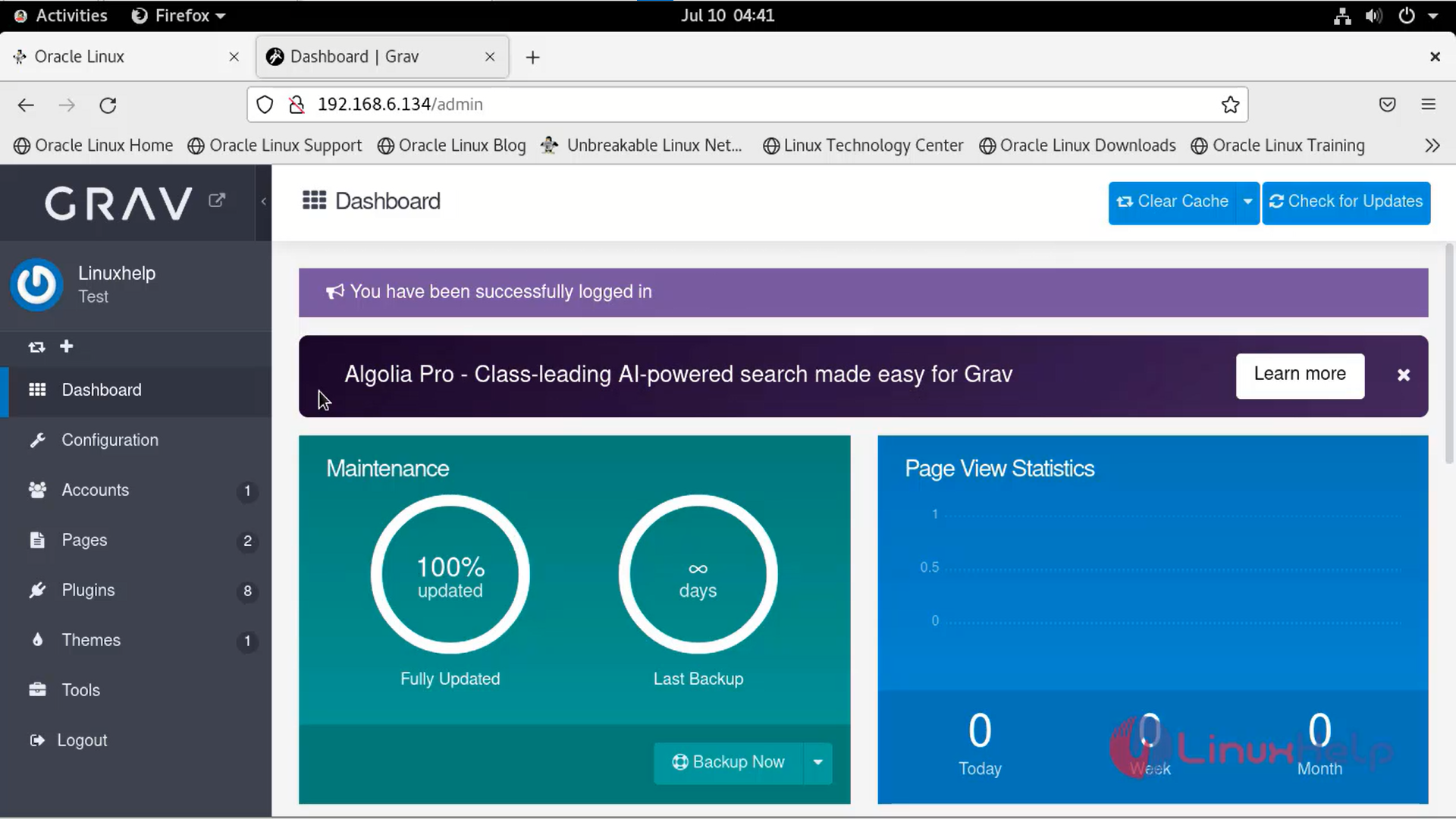
Task: Open the system power menu arrow
Action: (1433, 15)
